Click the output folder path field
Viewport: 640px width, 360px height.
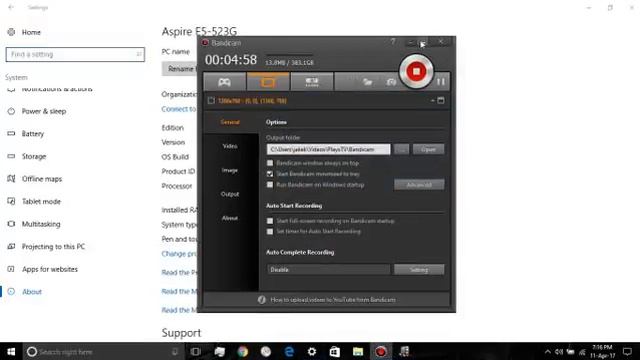click(329, 149)
